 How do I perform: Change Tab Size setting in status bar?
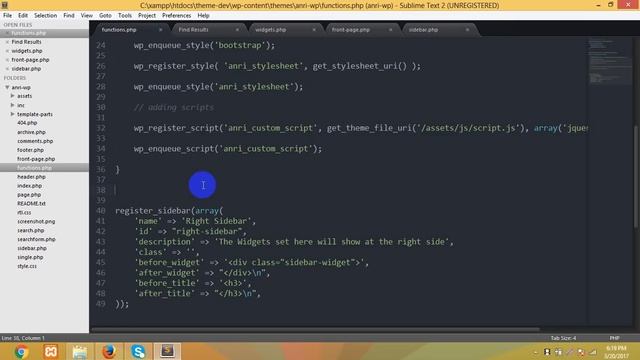tap(563, 338)
